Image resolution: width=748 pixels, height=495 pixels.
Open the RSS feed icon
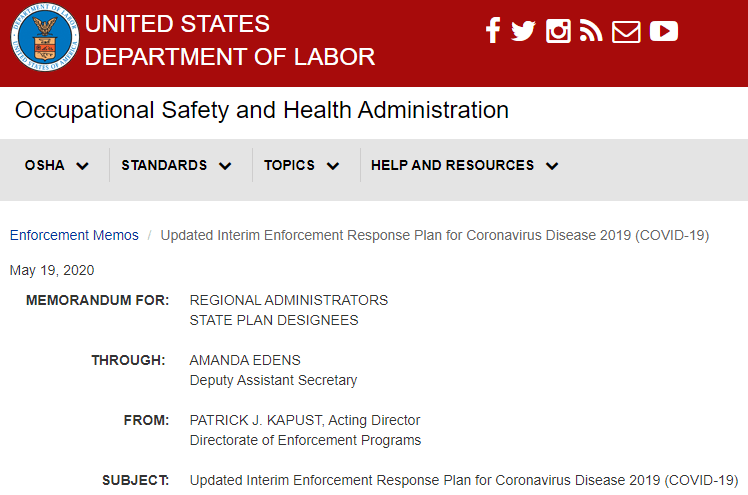click(x=591, y=31)
